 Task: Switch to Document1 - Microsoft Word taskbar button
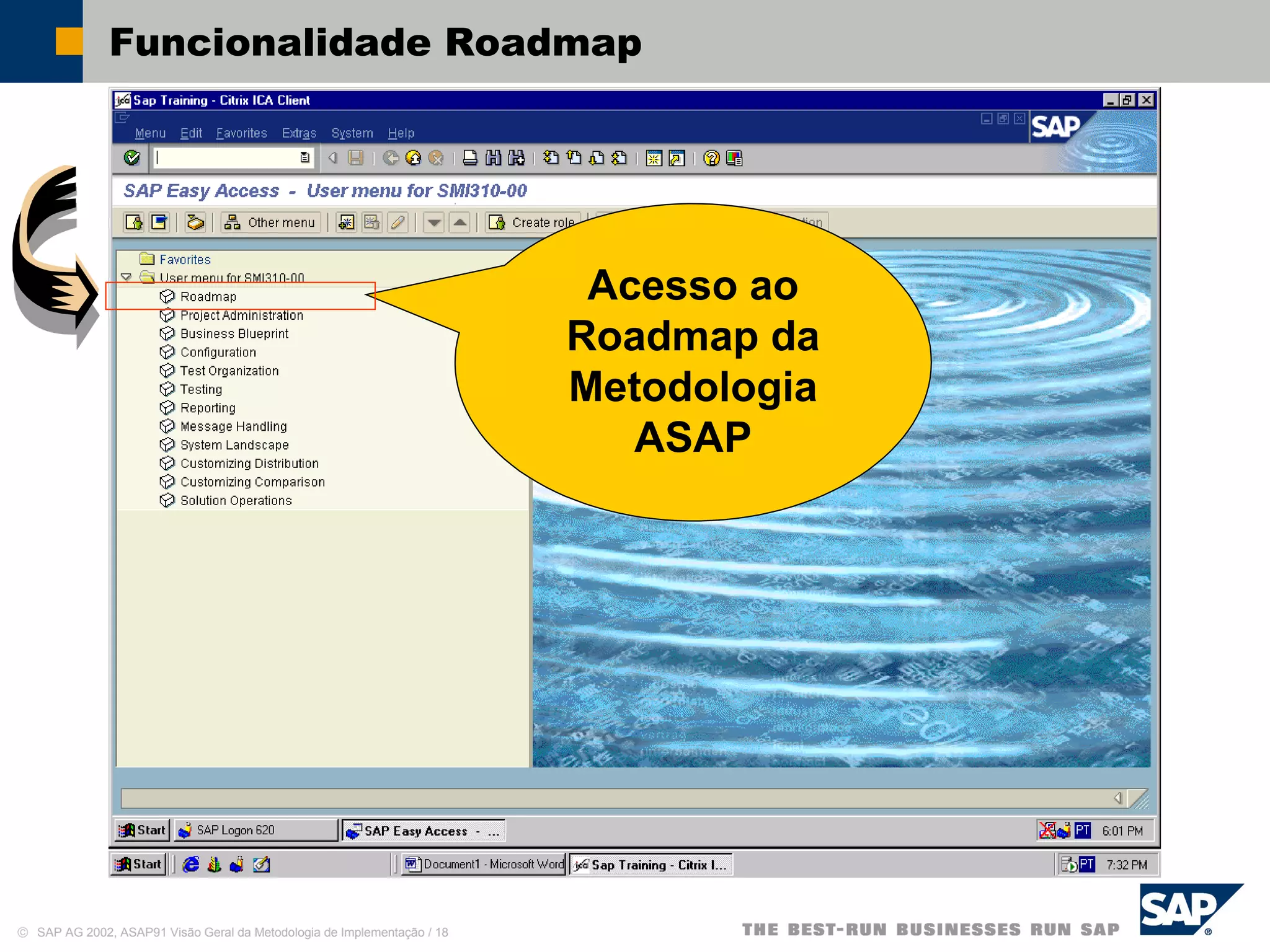pos(484,865)
